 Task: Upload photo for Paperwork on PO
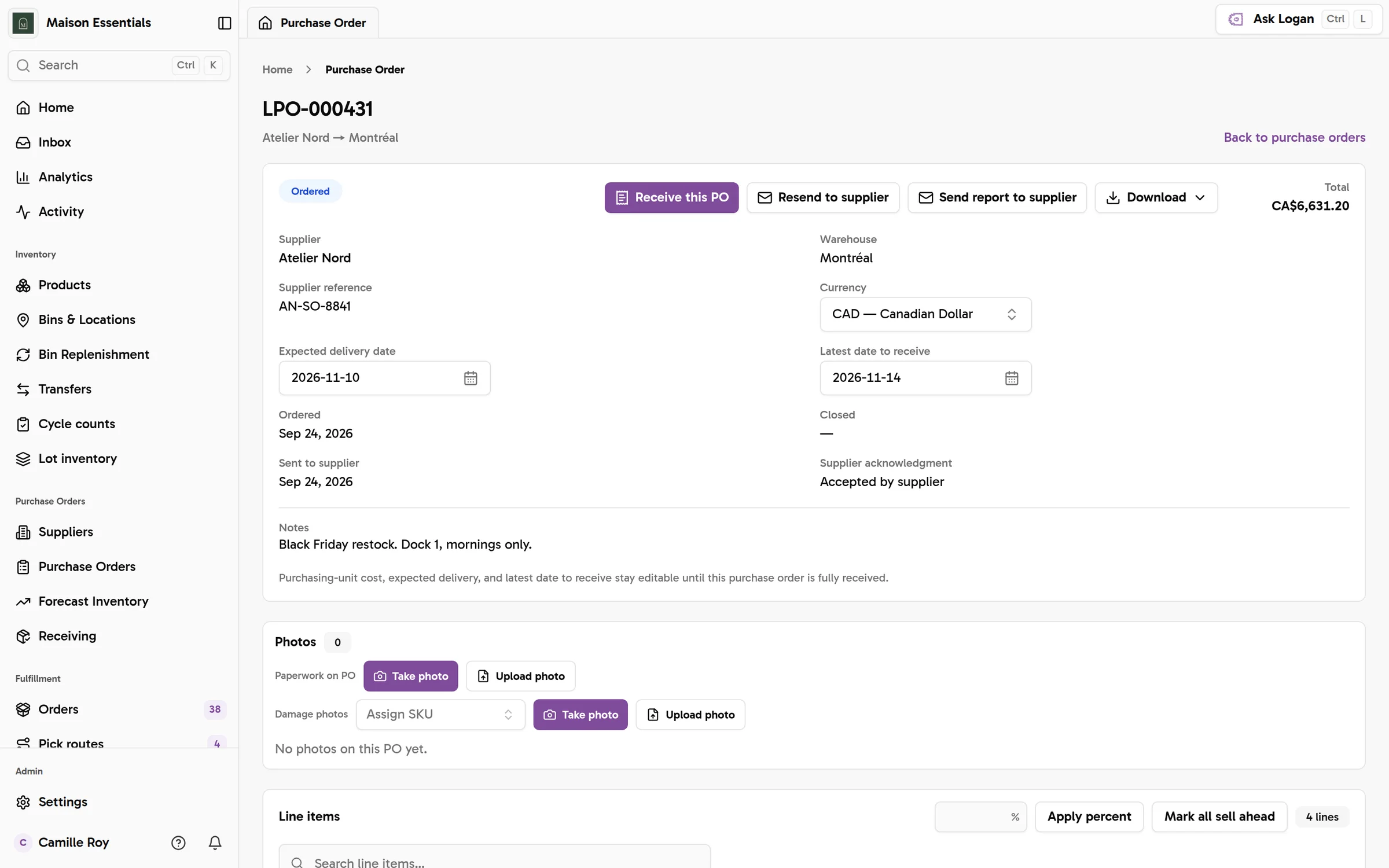[520, 676]
